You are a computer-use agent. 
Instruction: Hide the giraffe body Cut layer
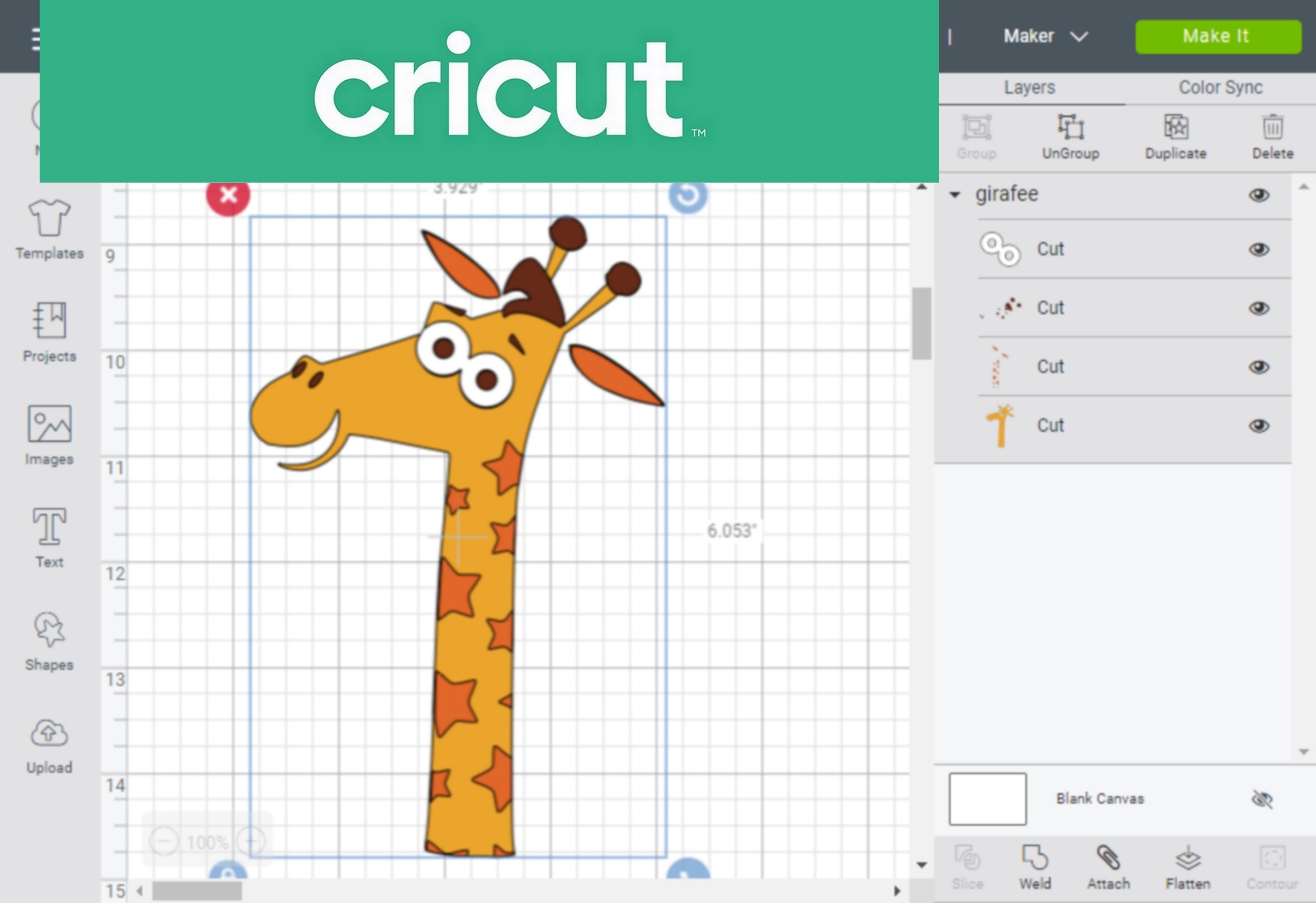tap(1259, 426)
